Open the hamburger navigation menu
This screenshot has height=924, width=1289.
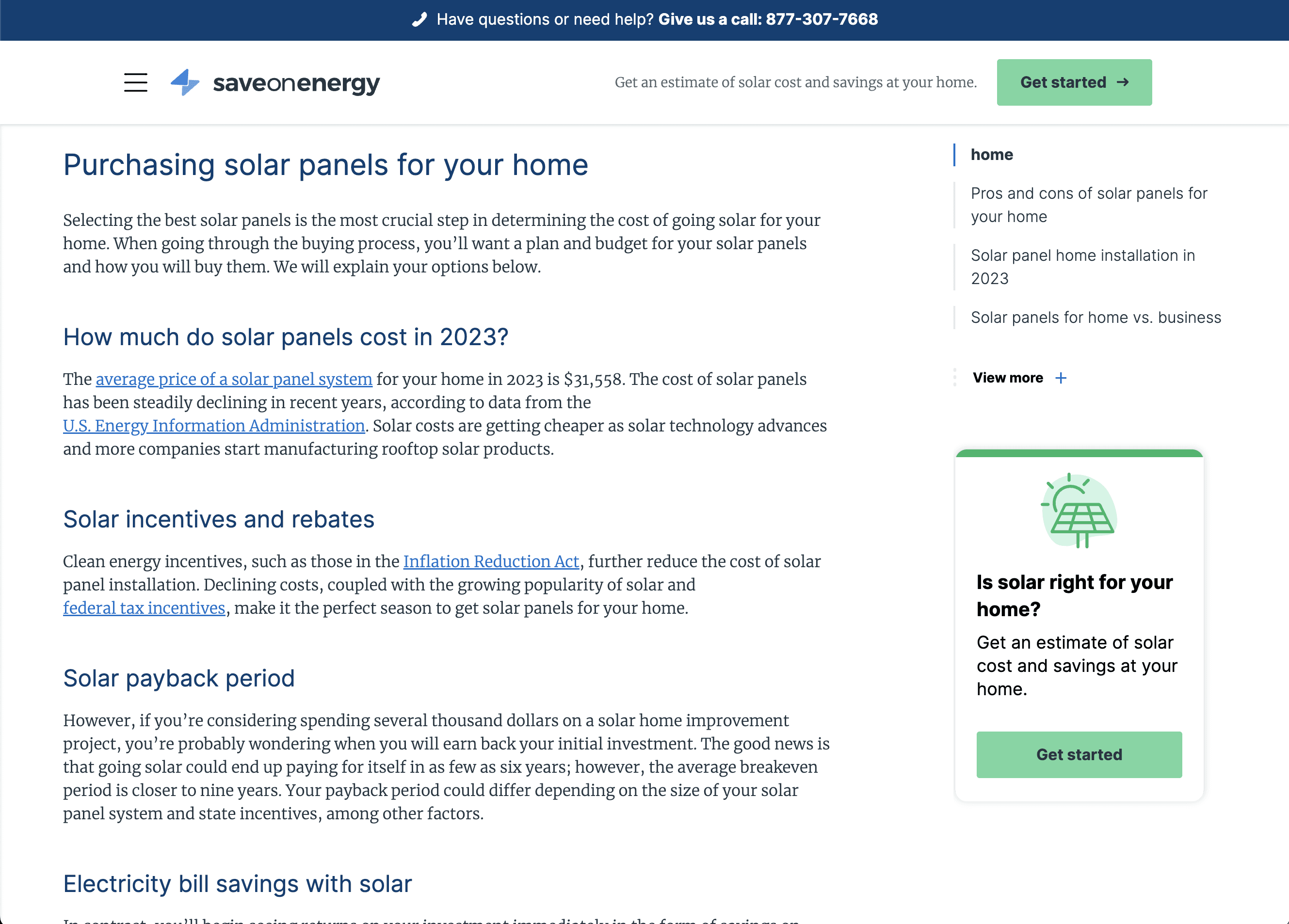coord(136,82)
